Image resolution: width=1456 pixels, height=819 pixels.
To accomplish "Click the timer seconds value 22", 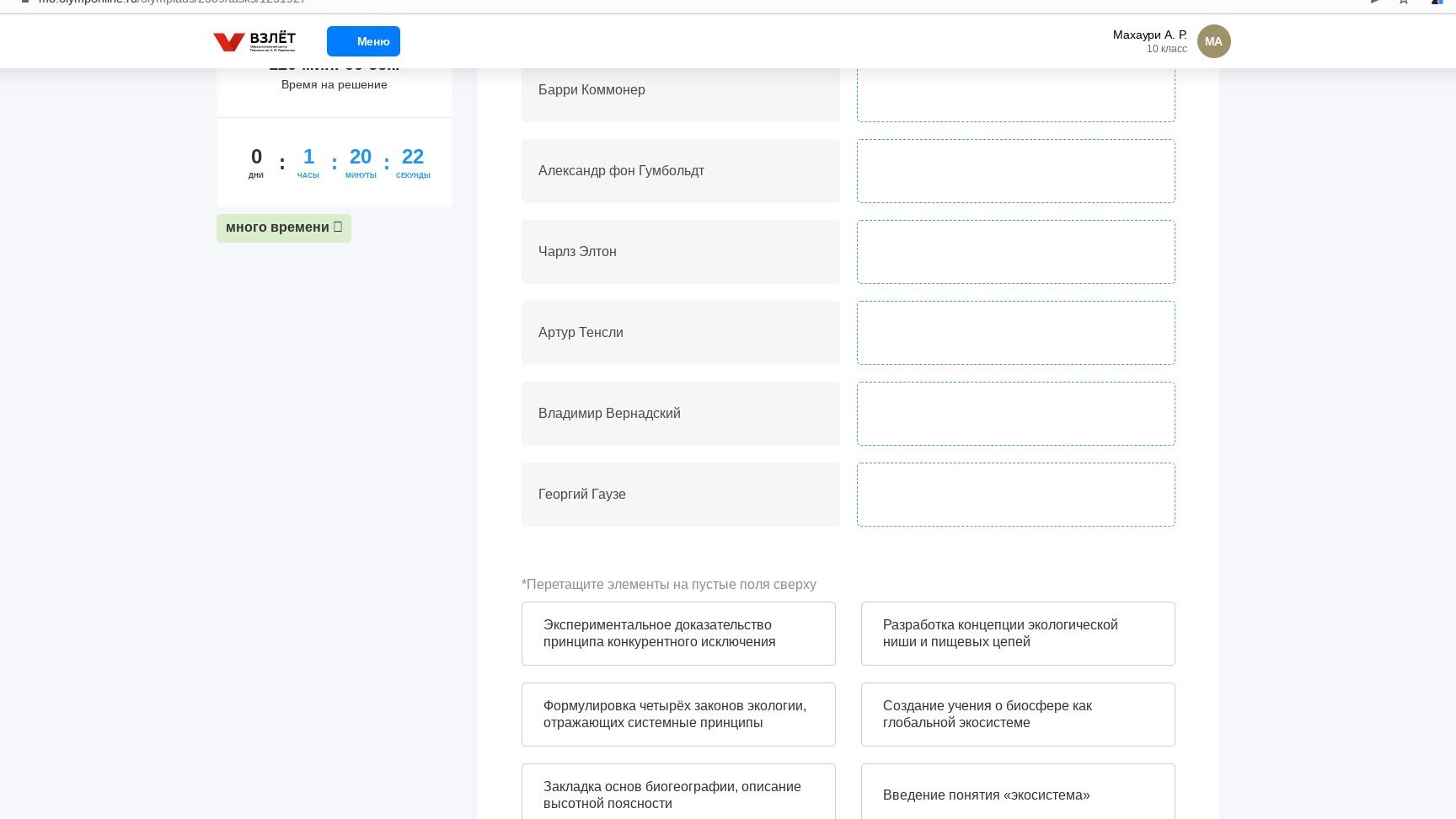I will click(413, 157).
